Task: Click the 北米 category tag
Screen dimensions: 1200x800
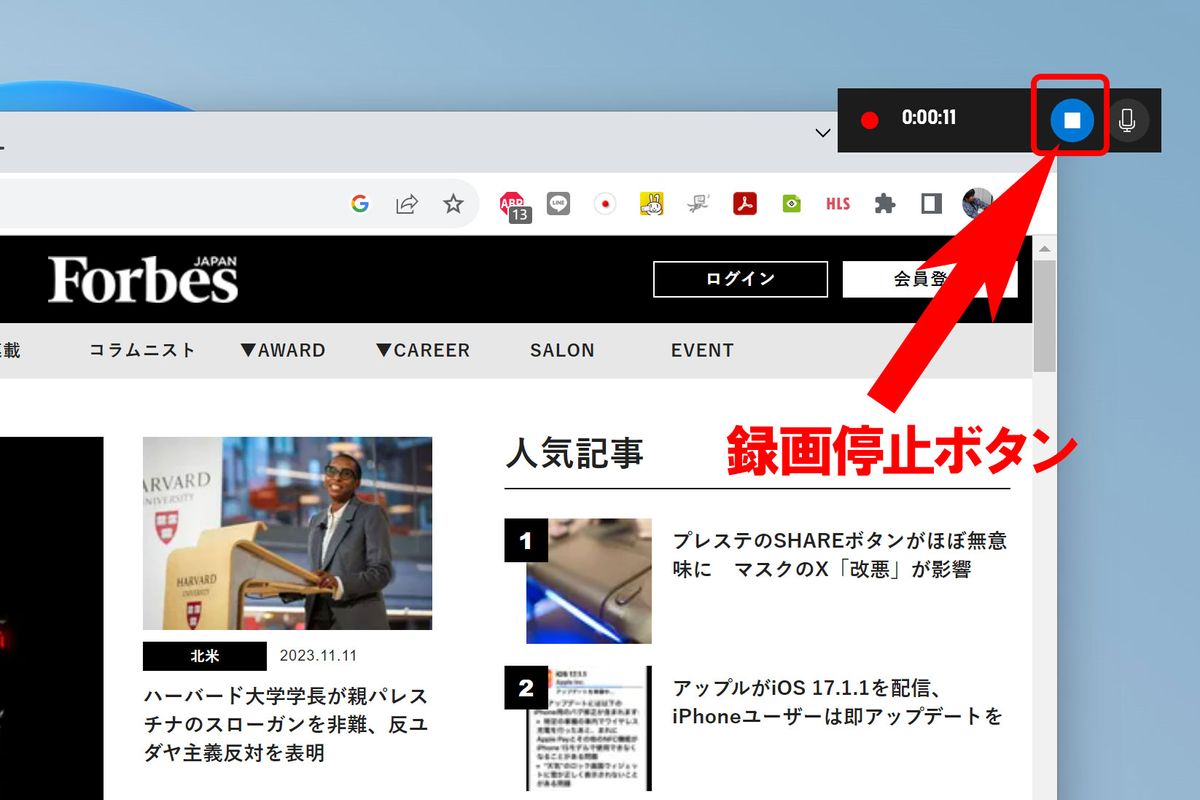Action: click(x=205, y=656)
